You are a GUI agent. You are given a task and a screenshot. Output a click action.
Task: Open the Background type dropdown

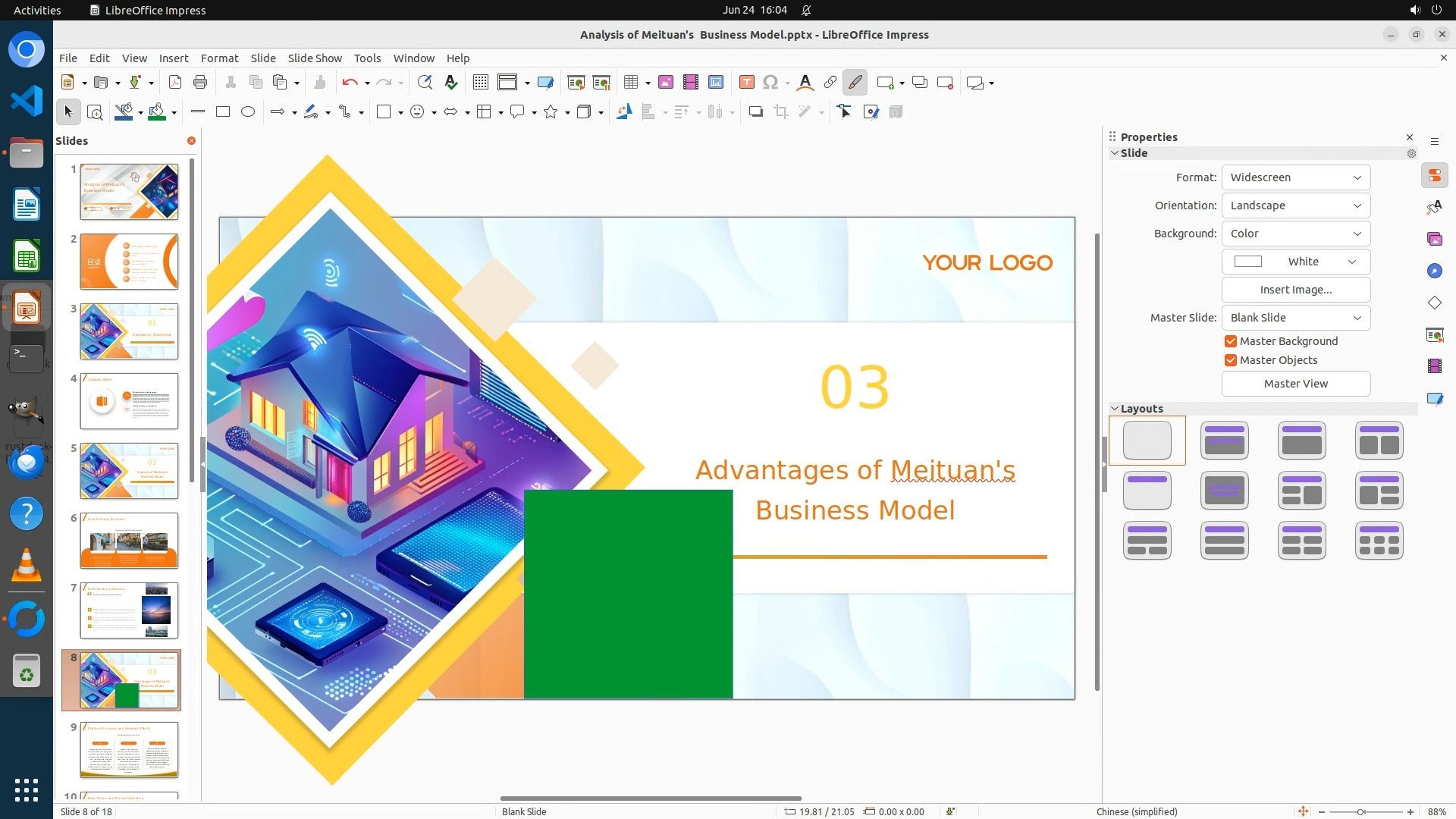coord(1295,234)
